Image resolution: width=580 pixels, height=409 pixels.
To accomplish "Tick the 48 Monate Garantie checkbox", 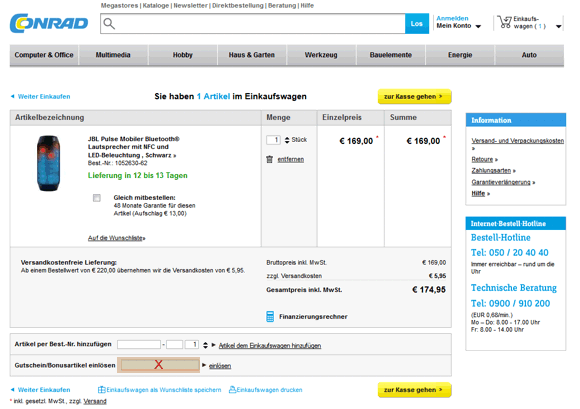I will 97,198.
